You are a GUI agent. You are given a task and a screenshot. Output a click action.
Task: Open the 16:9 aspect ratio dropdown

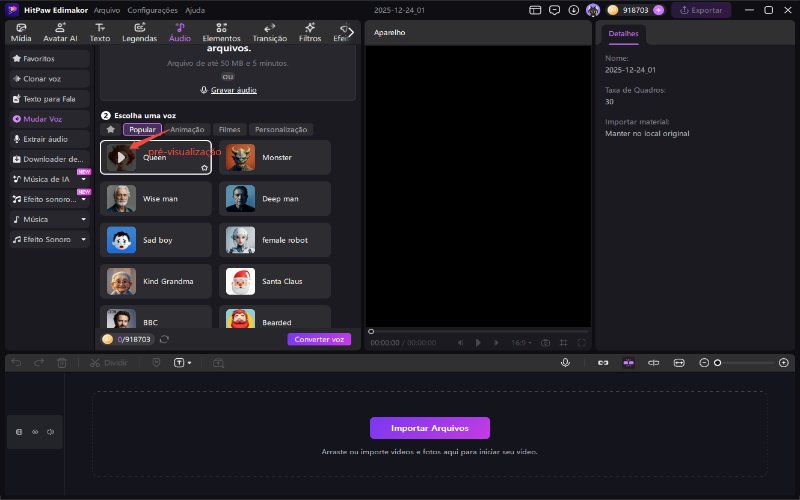pyautogui.click(x=521, y=343)
